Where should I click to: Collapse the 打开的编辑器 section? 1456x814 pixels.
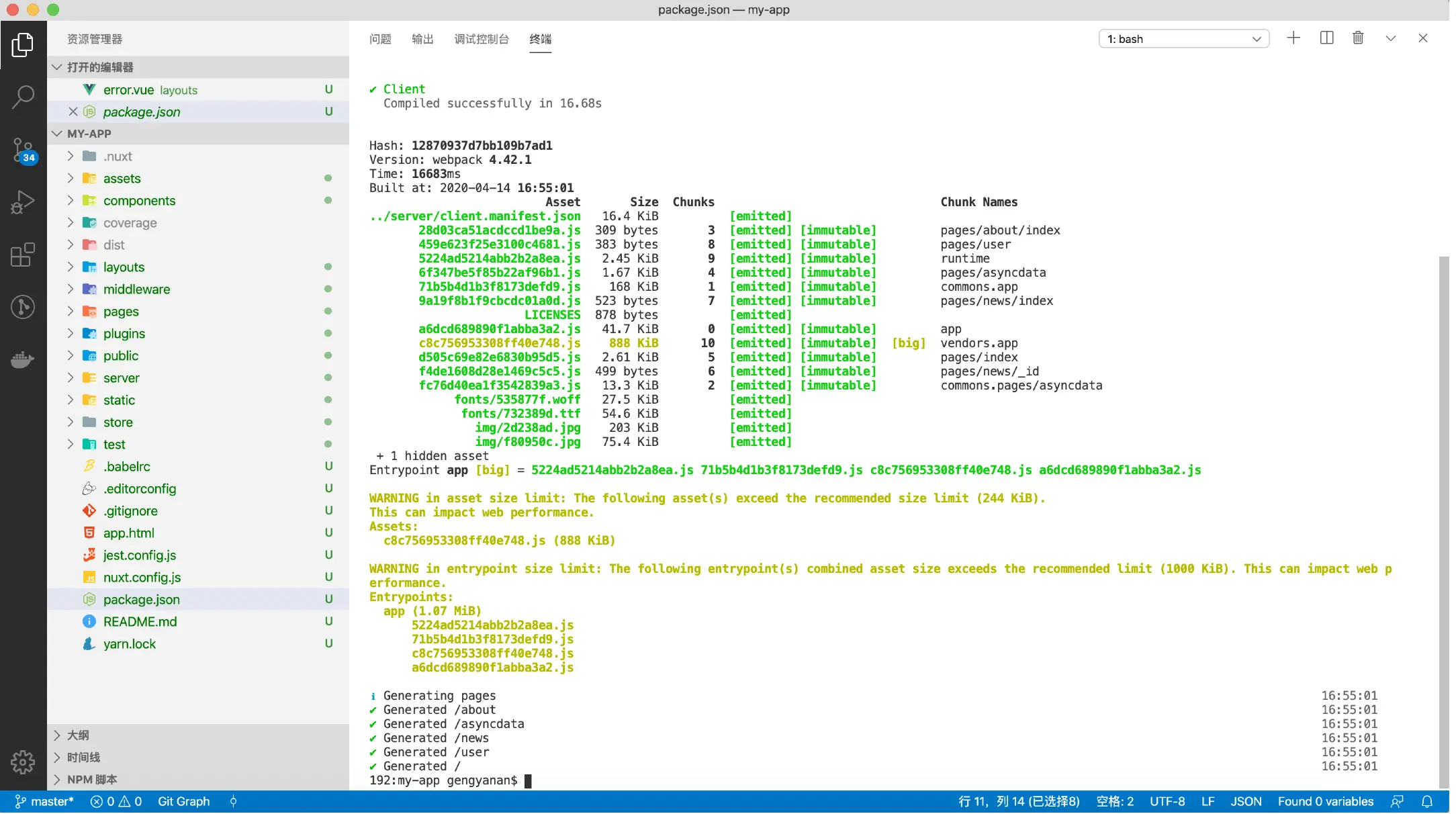pyautogui.click(x=100, y=67)
